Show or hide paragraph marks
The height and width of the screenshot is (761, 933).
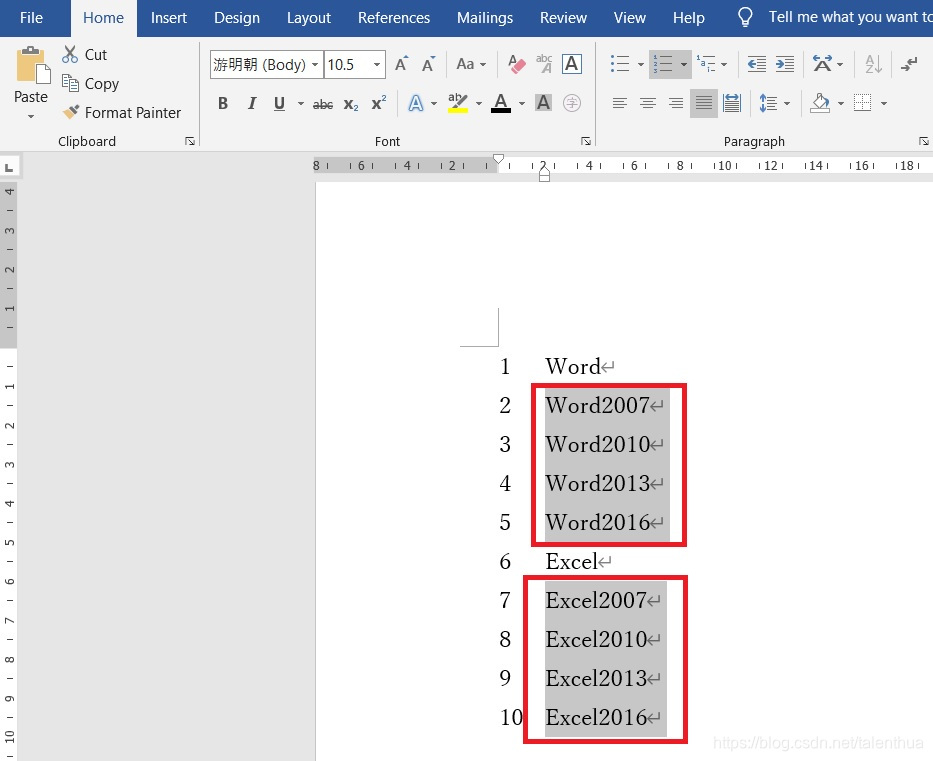909,64
